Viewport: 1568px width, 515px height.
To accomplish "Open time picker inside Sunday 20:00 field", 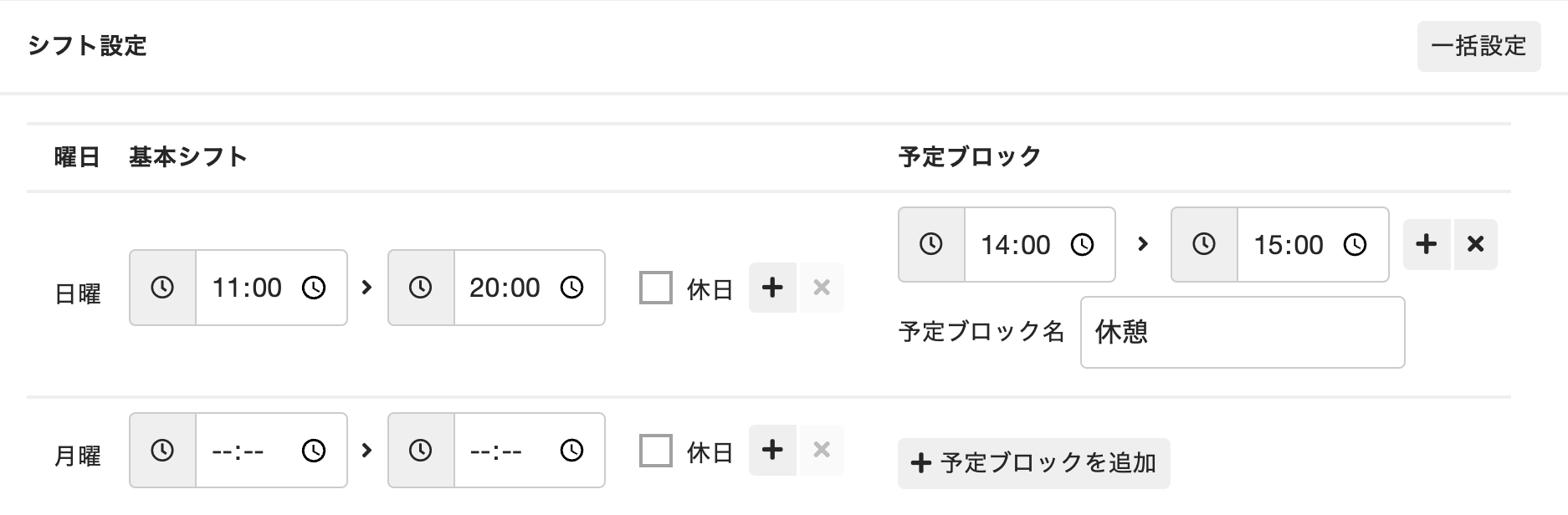I will (x=571, y=288).
